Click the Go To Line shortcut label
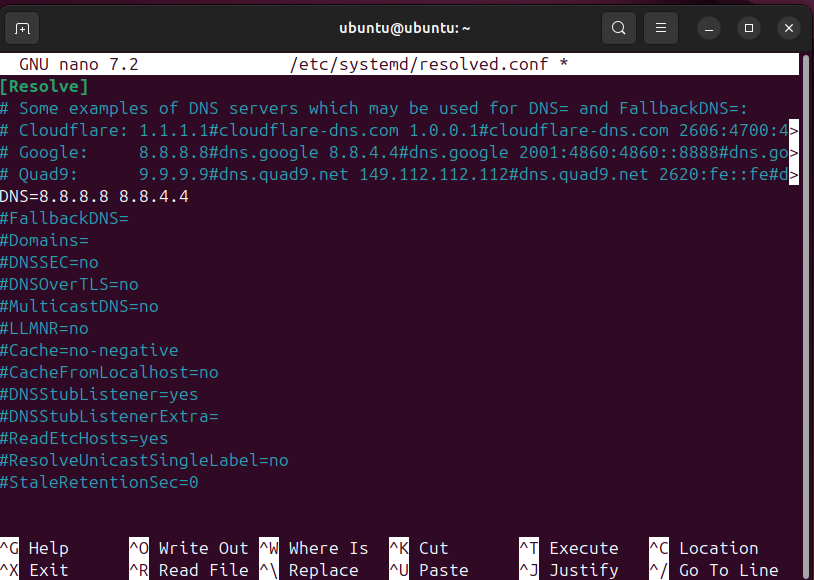814x580 pixels. (728, 570)
